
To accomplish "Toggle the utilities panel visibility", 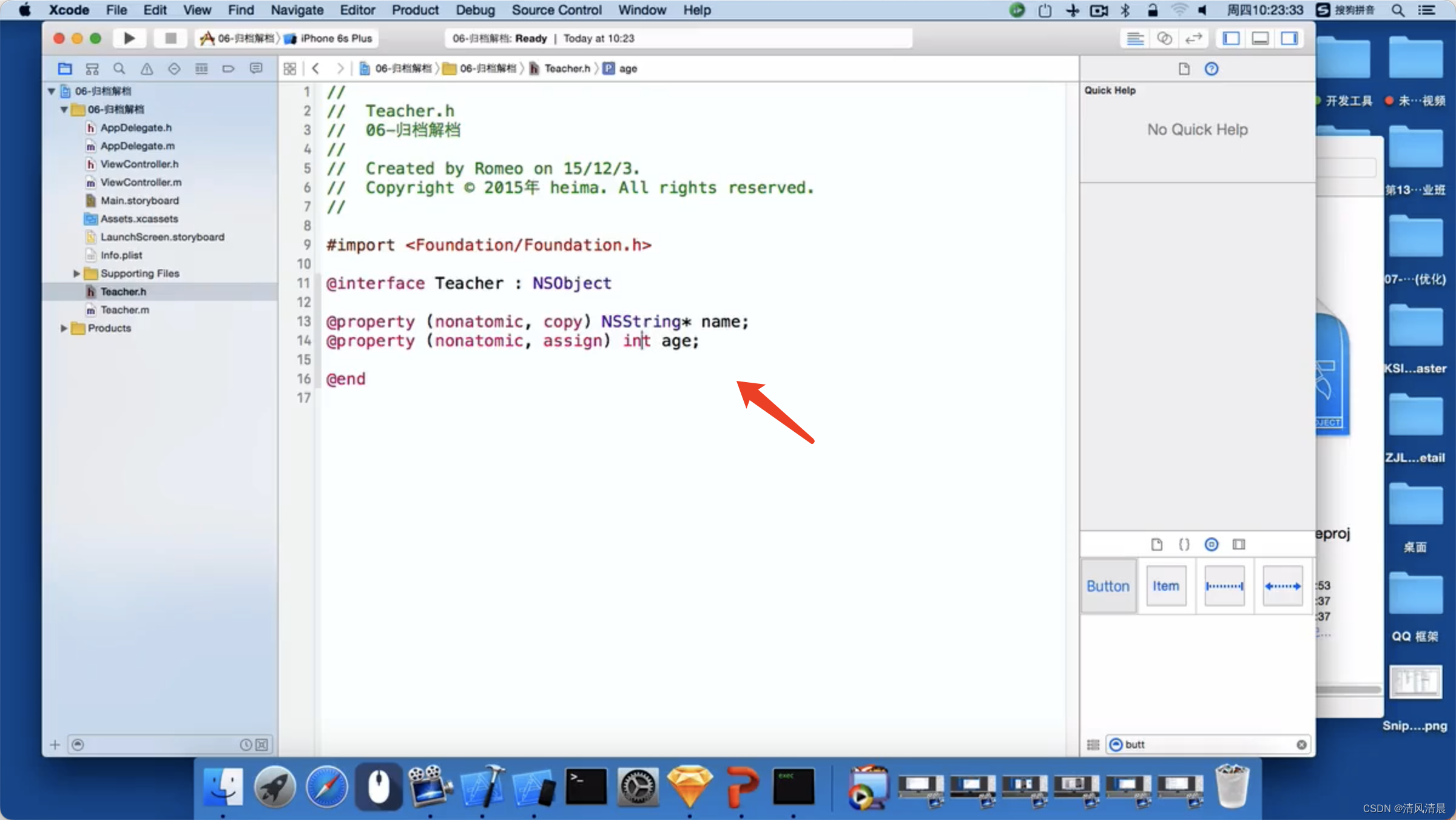I will (x=1289, y=38).
